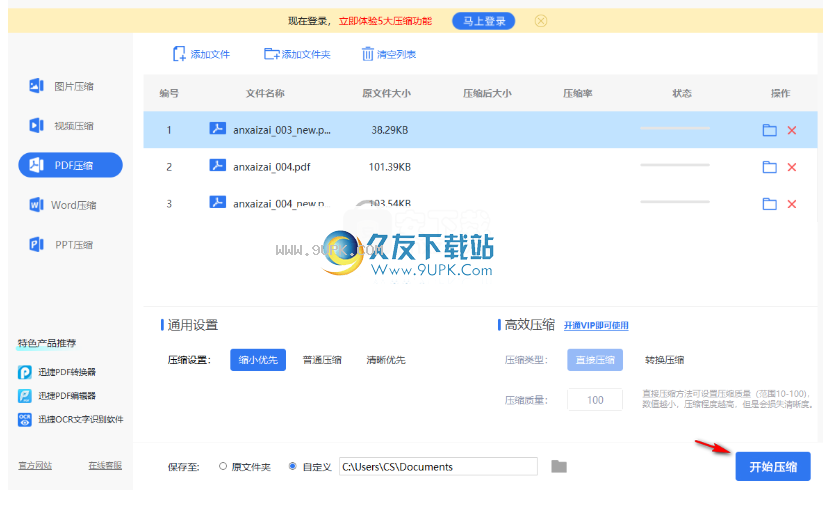This screenshot has width=823, height=506.
Task: Select the 38.29KB size cell
Action: pos(389,130)
